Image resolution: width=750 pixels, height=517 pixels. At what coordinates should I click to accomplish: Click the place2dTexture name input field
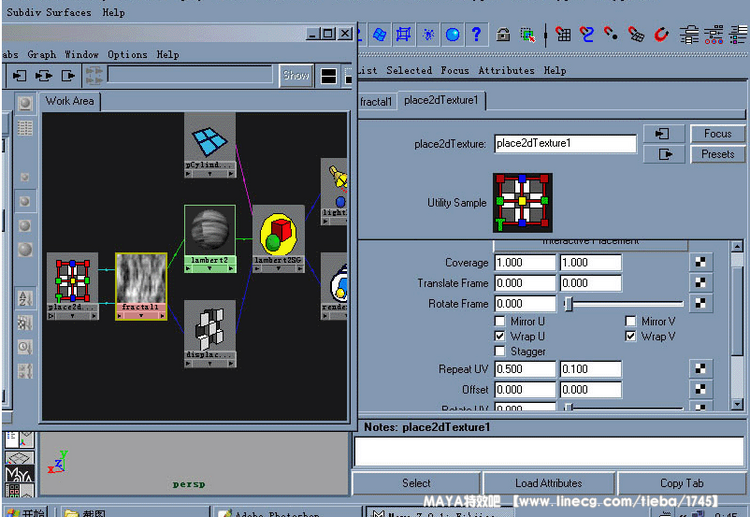(x=565, y=143)
